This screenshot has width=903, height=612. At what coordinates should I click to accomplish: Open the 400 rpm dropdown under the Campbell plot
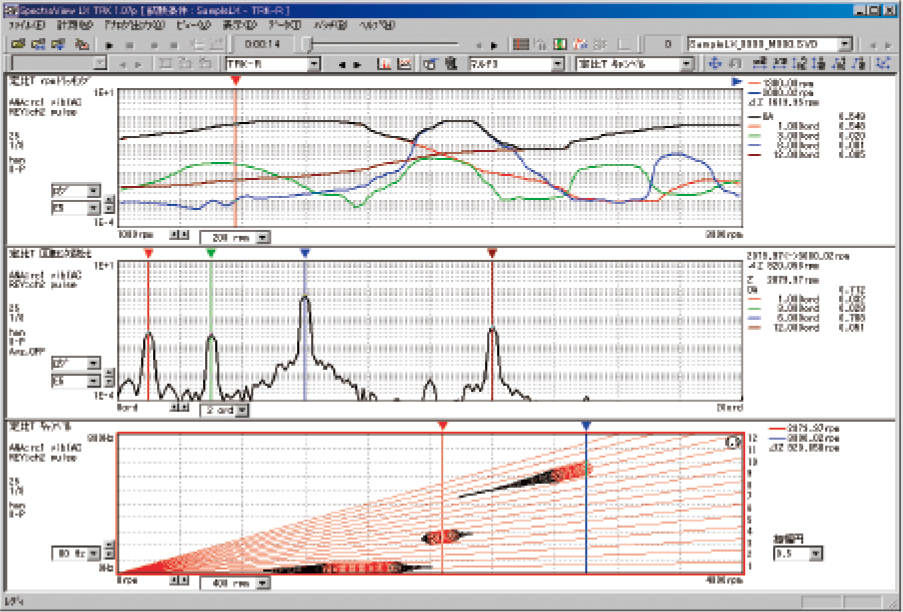(x=235, y=583)
